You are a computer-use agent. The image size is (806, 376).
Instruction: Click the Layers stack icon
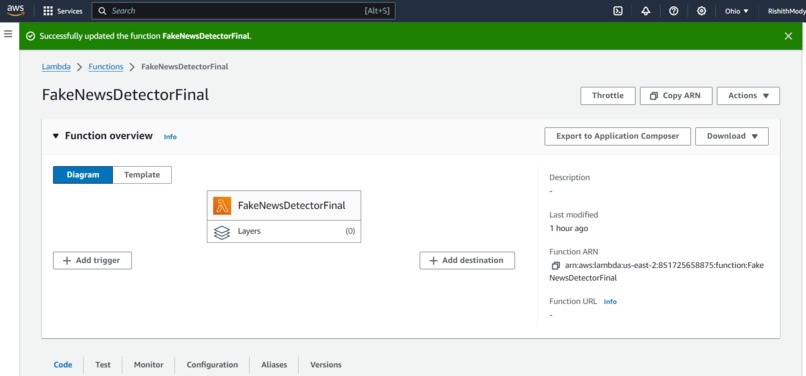tap(222, 232)
